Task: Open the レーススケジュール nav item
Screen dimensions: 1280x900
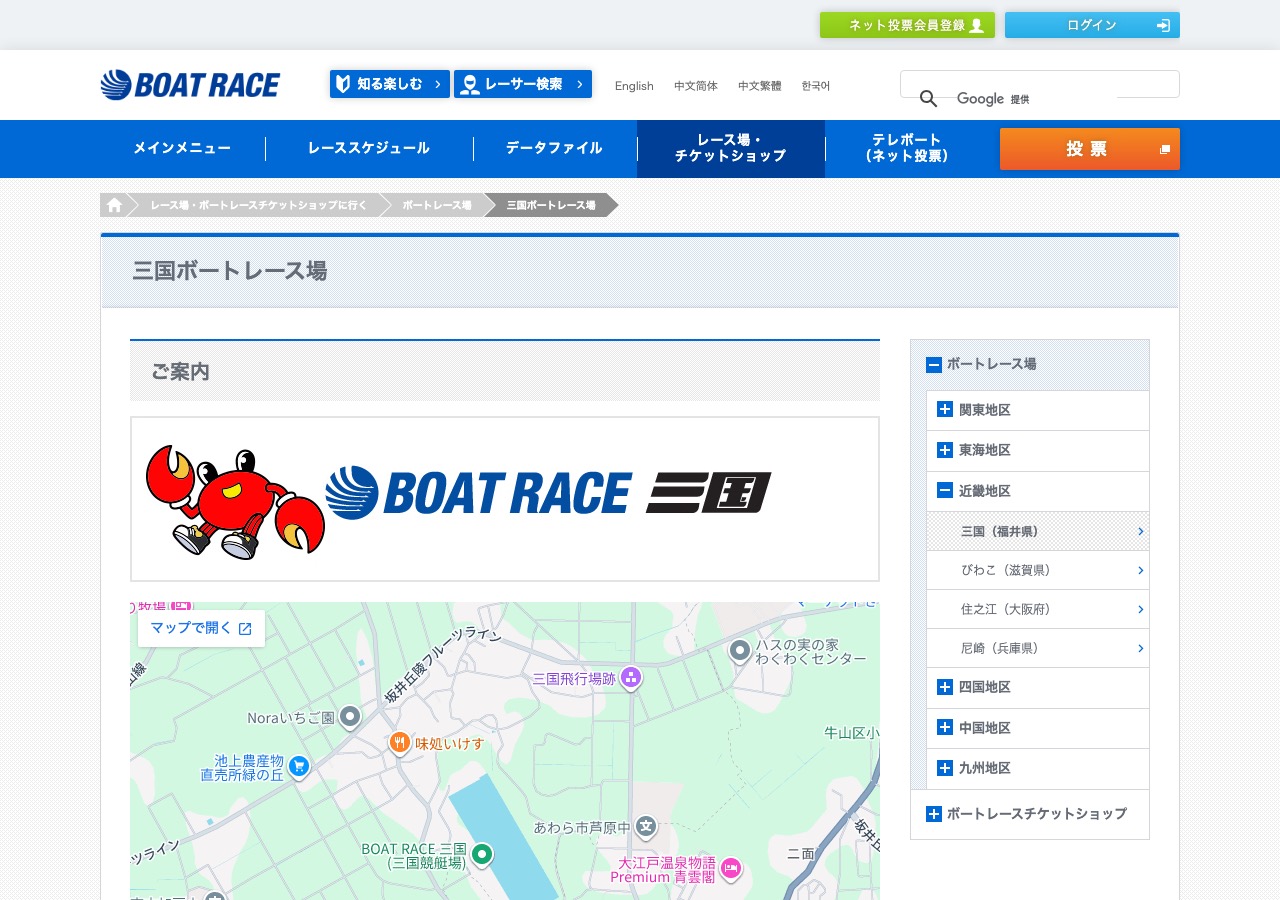Action: (369, 149)
